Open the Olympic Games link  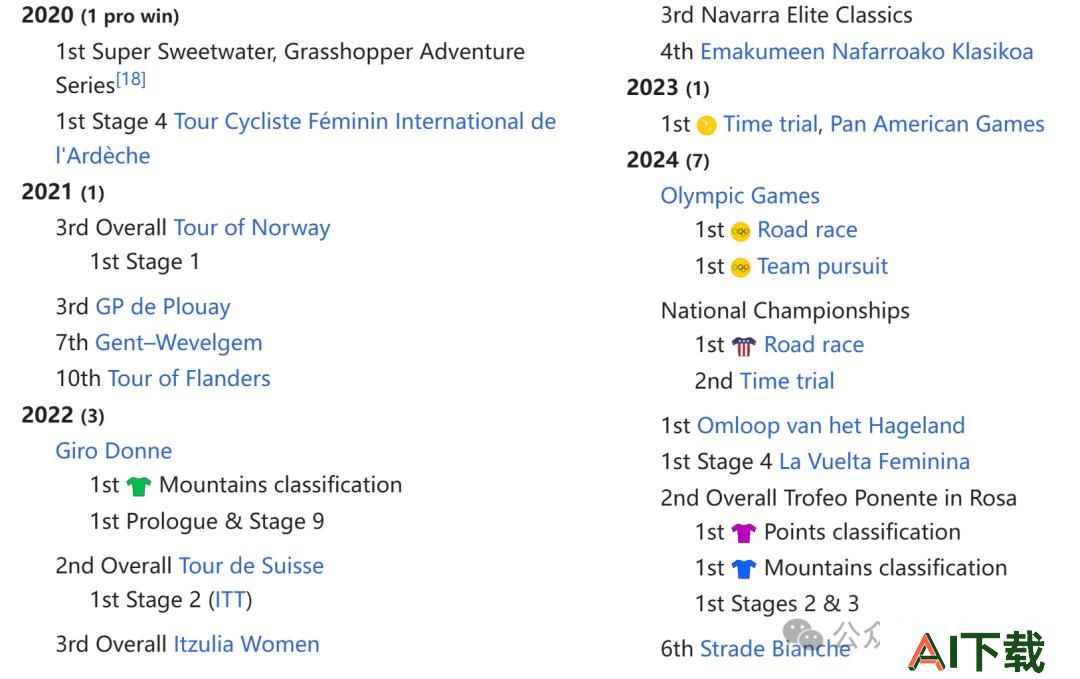click(x=740, y=196)
